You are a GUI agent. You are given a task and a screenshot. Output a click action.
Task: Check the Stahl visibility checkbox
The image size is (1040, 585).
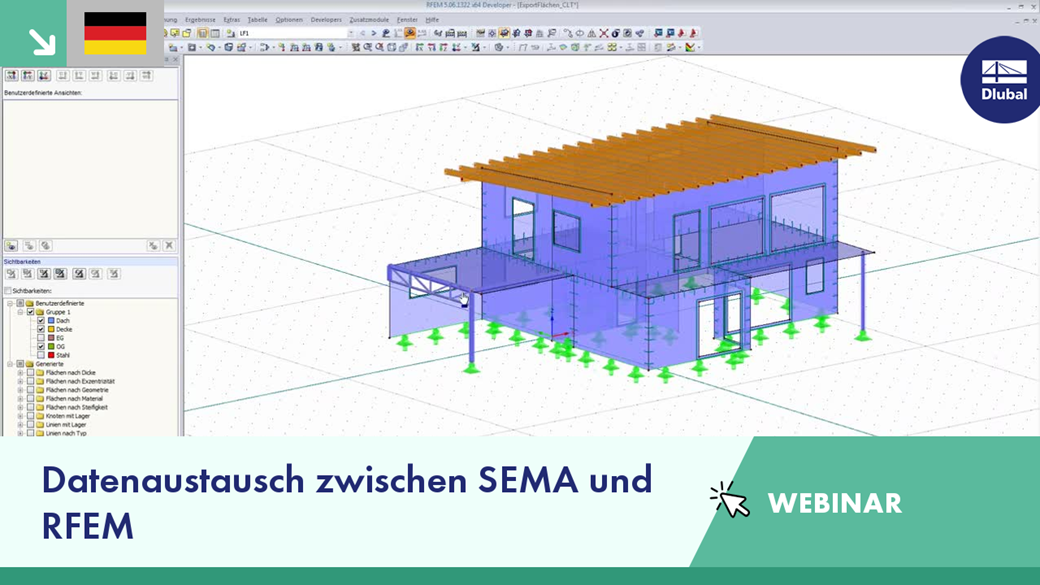[x=41, y=355]
